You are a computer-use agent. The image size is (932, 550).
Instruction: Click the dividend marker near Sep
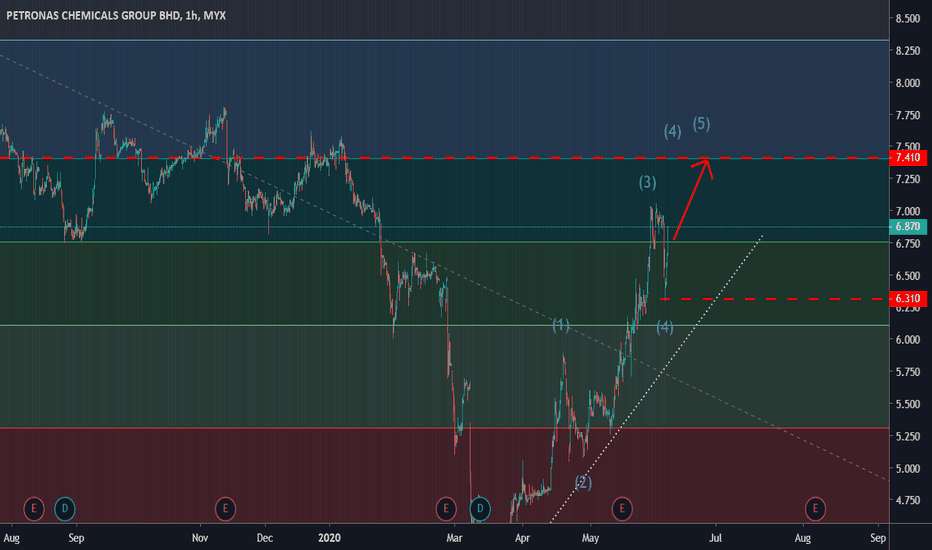click(65, 508)
